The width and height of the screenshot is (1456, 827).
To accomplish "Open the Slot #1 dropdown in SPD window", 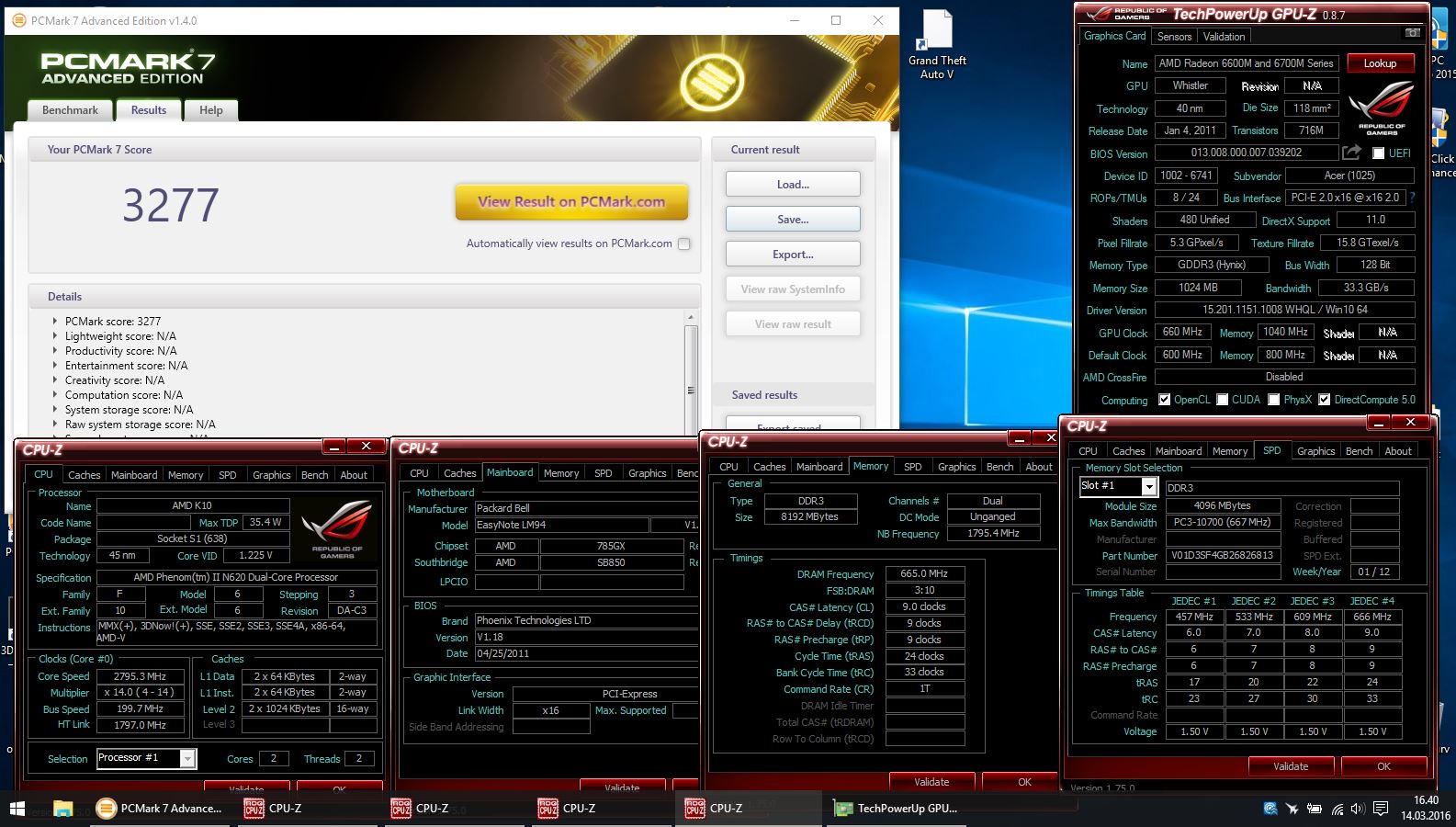I will (1148, 486).
